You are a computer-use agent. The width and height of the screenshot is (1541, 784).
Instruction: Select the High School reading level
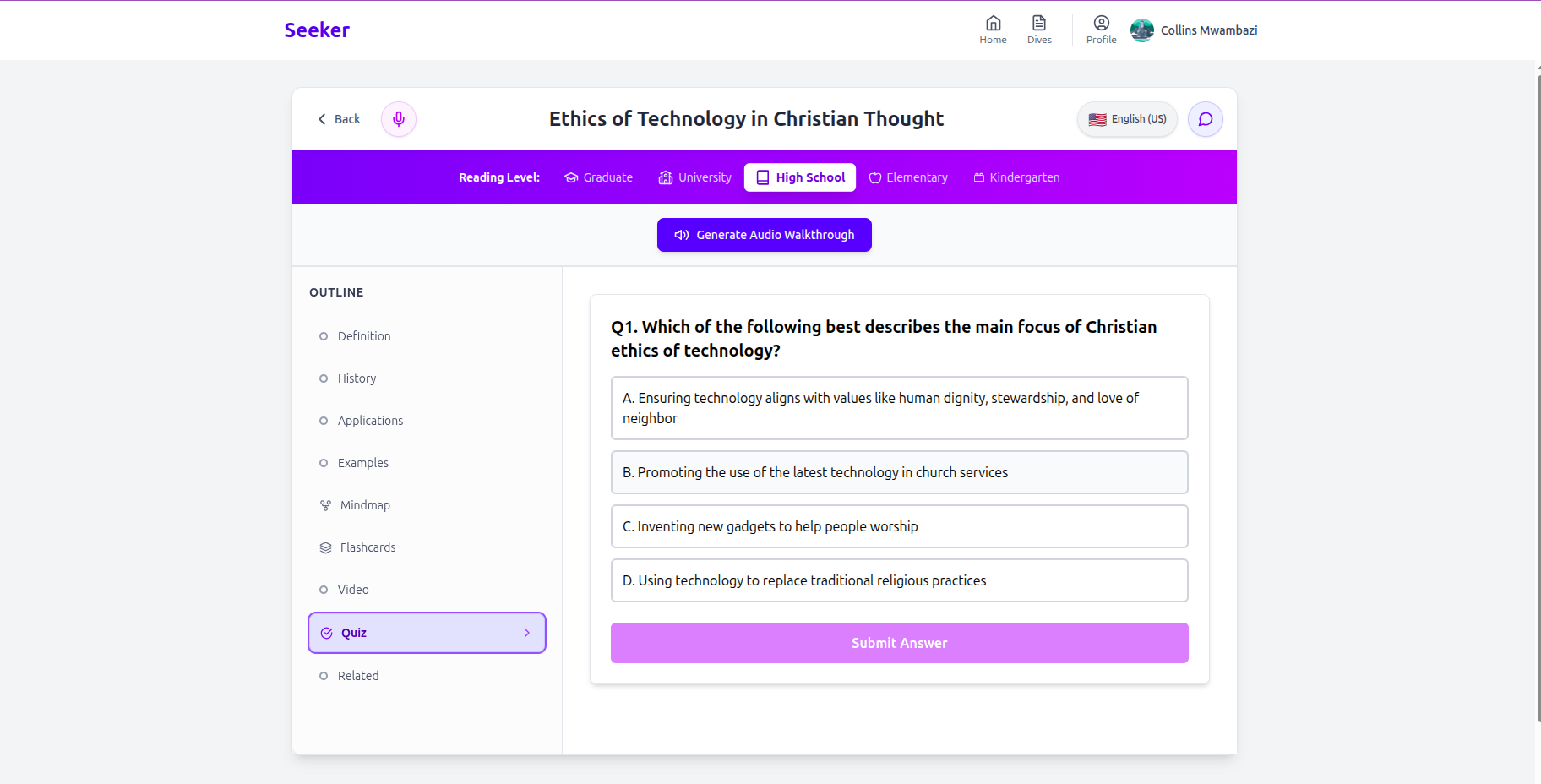coord(800,177)
